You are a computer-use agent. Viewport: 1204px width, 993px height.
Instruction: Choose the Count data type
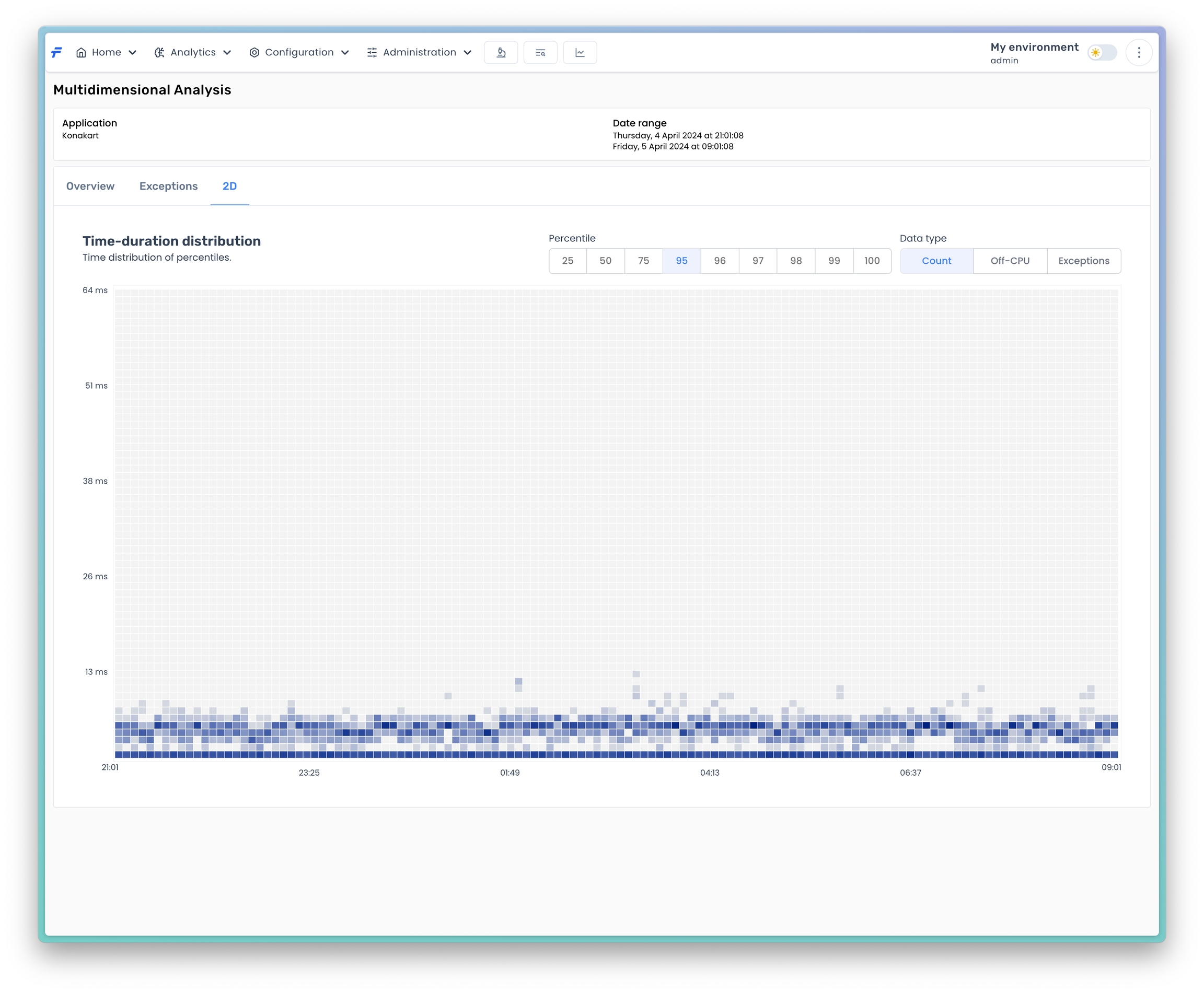(x=937, y=261)
